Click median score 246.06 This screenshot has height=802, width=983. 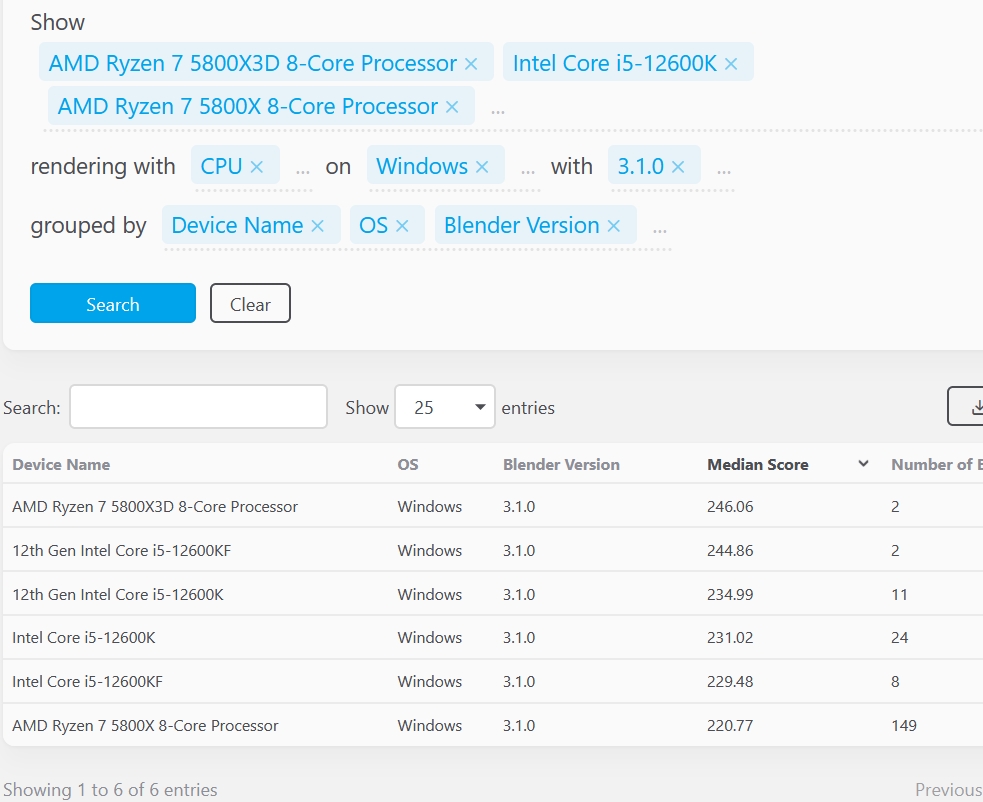point(730,507)
